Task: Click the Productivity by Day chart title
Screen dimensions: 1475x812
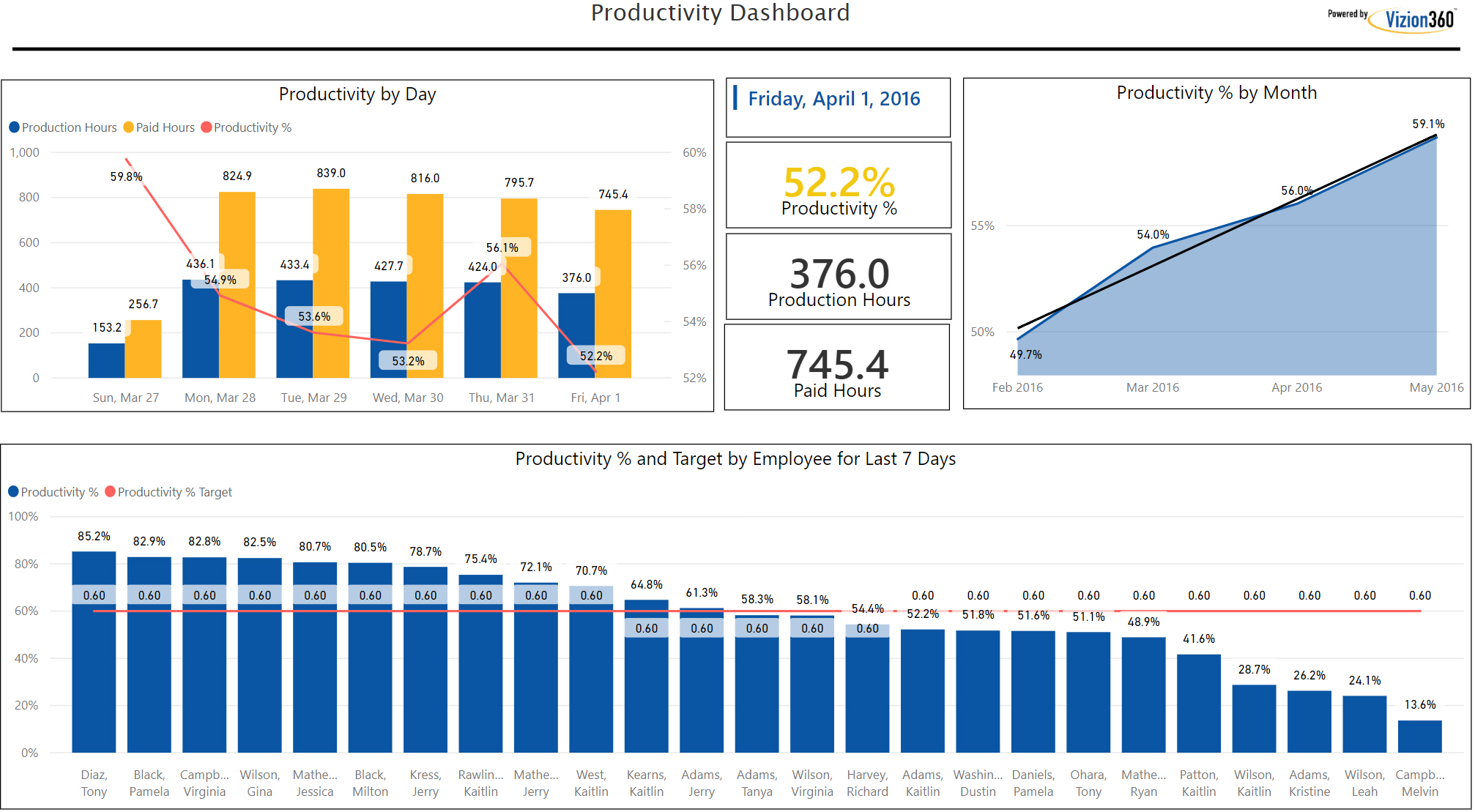Action: [x=357, y=94]
